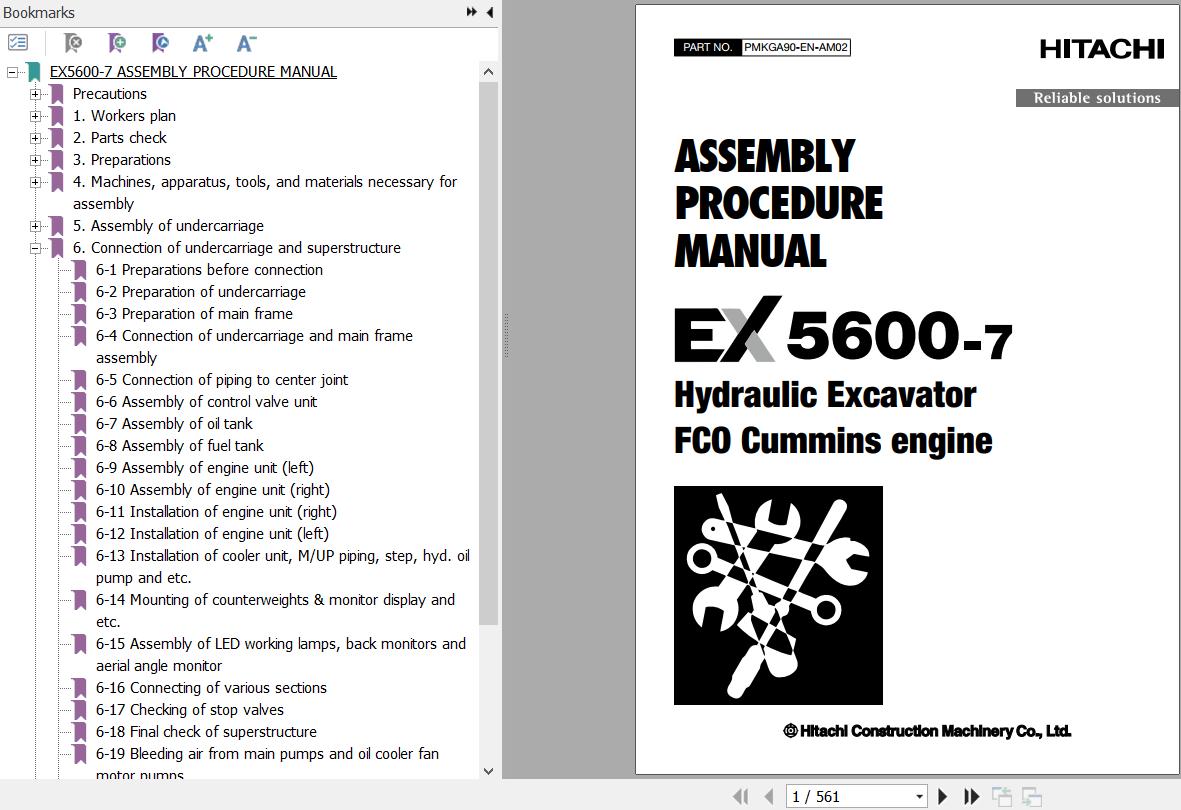
Task: Select 6-10 Assembly of engine unit (right)
Action: tap(212, 490)
